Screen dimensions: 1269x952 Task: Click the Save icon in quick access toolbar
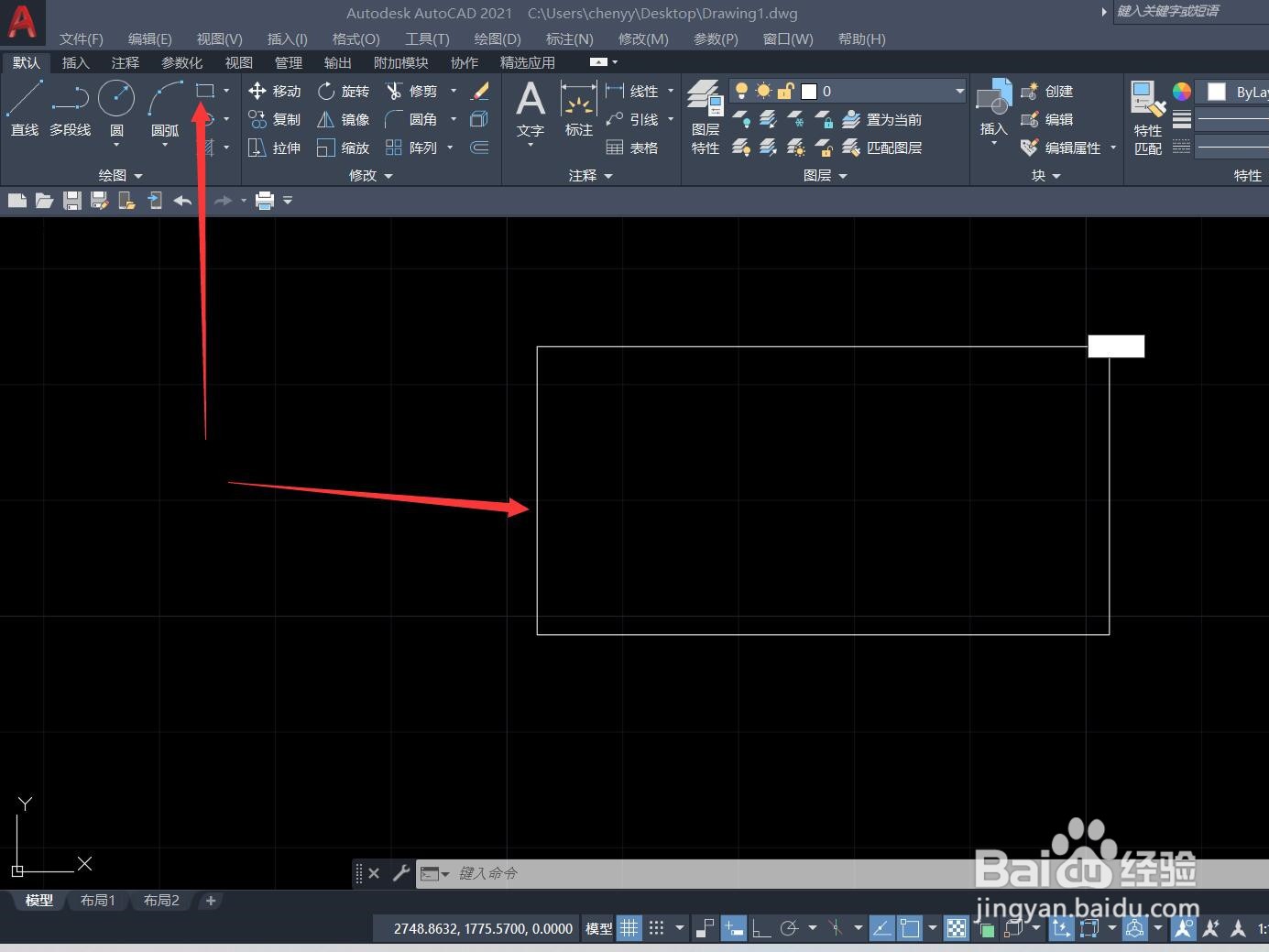pos(72,201)
